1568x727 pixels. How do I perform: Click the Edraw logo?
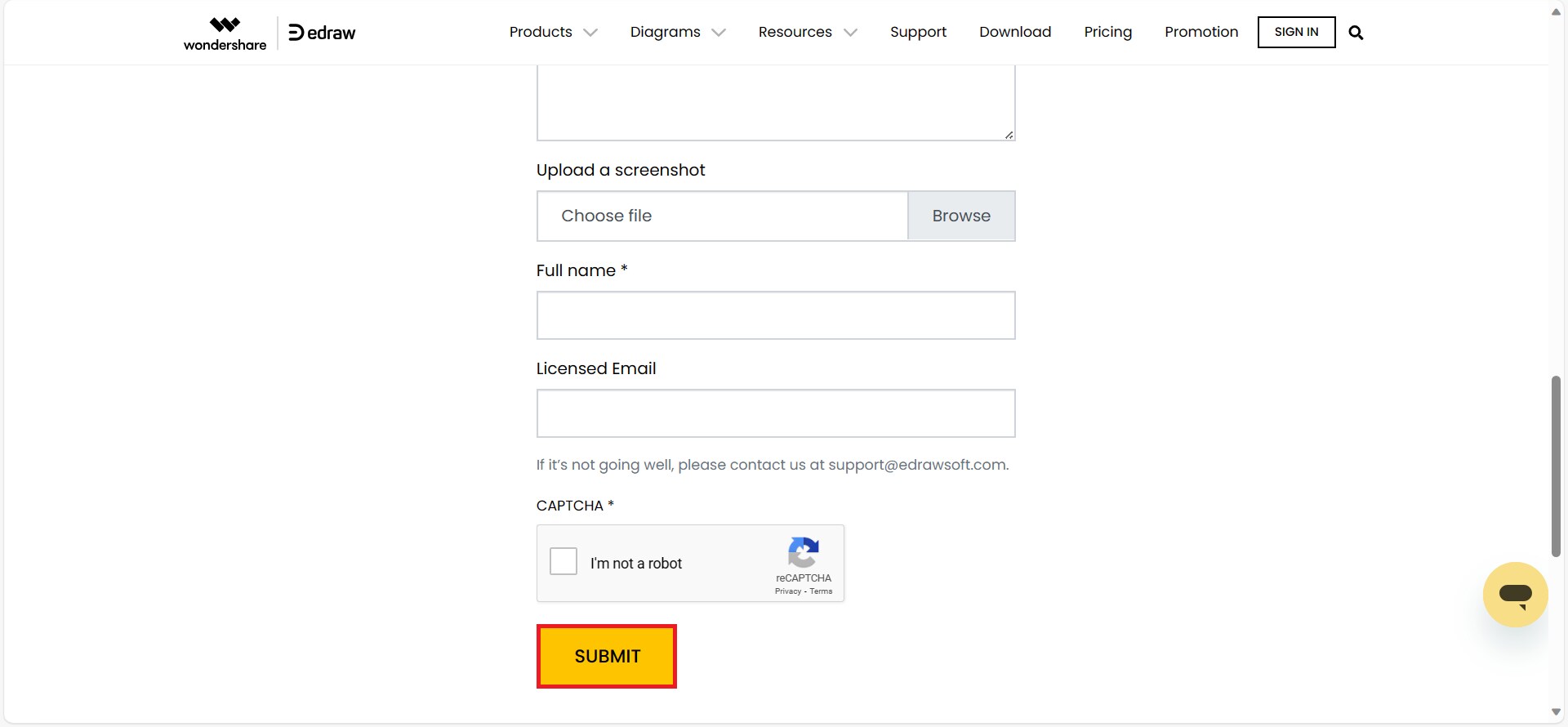point(322,33)
